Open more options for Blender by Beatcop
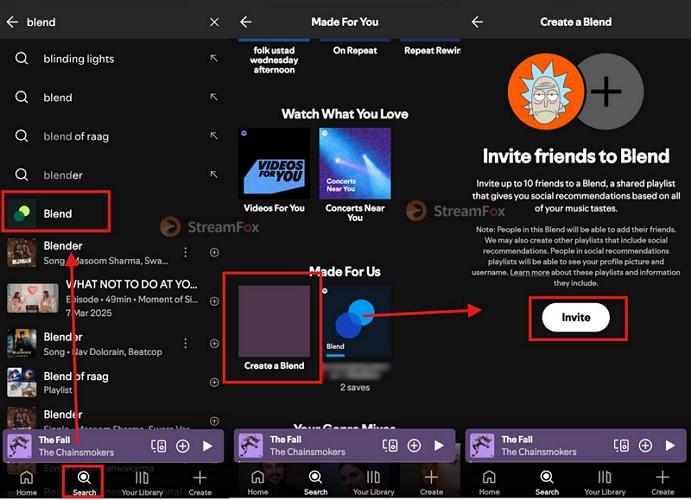This screenshot has height=500, width=691. (x=186, y=343)
